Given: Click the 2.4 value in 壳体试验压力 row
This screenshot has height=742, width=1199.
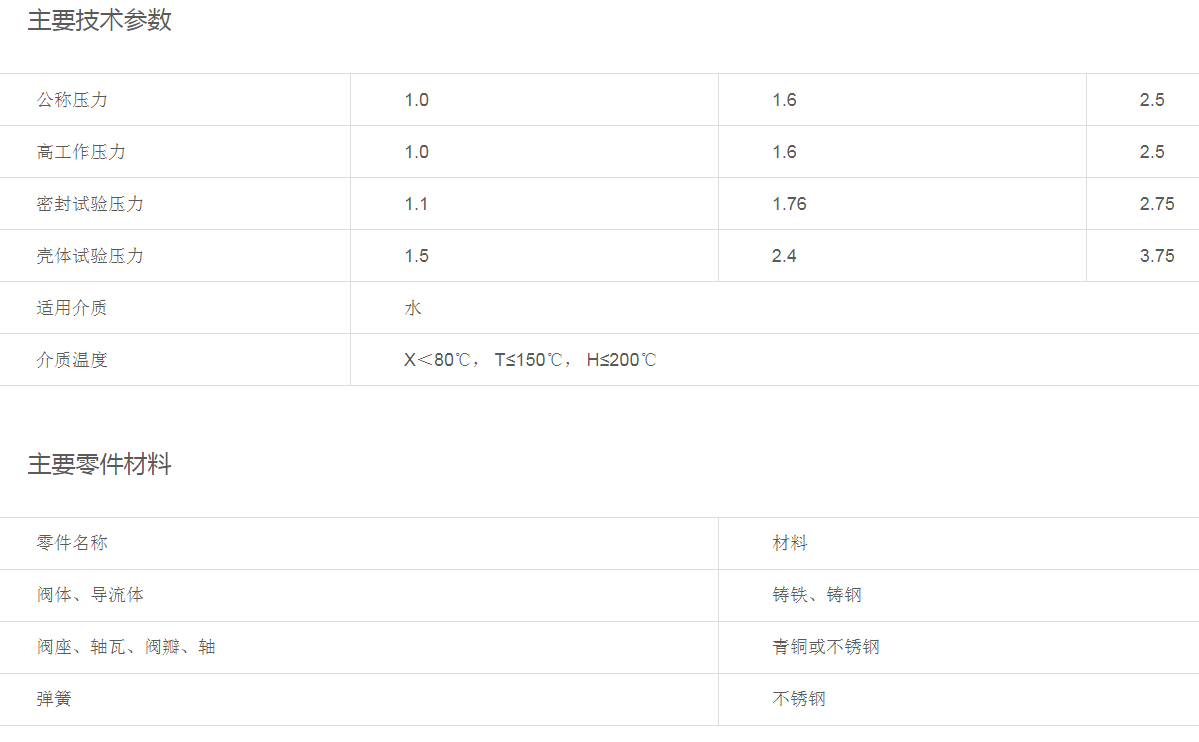Looking at the screenshot, I should [x=784, y=256].
